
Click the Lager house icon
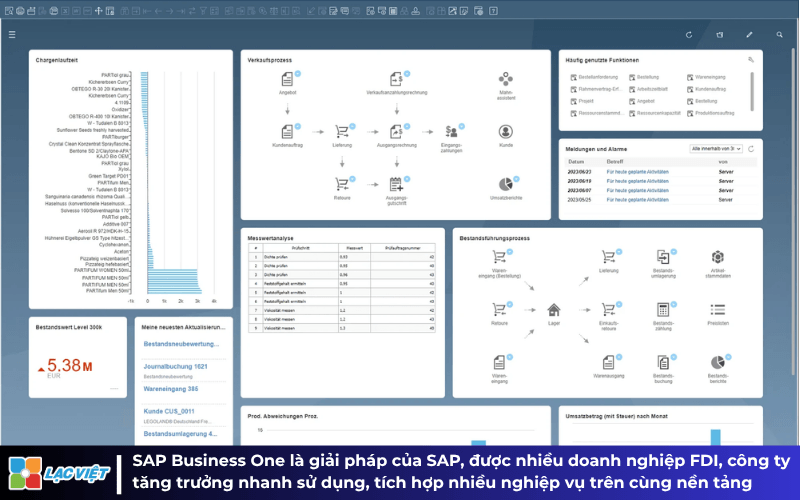point(554,310)
